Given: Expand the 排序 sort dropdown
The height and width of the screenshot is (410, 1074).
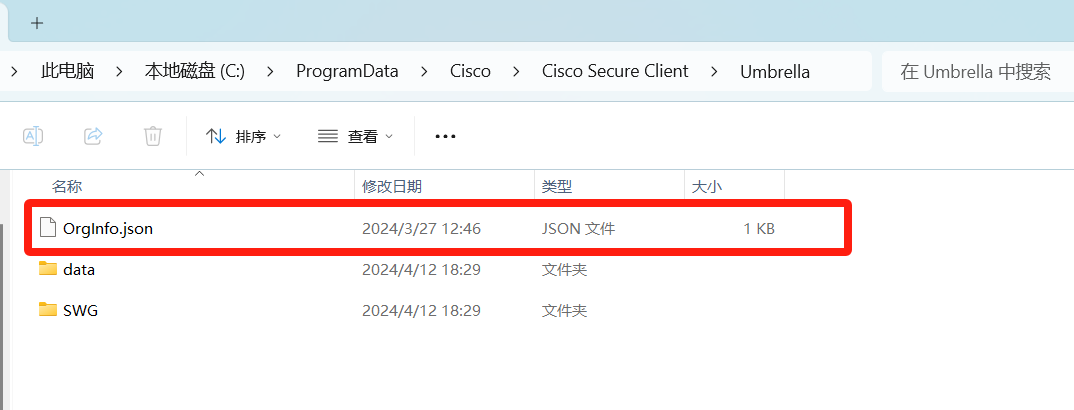Looking at the screenshot, I should pos(244,136).
